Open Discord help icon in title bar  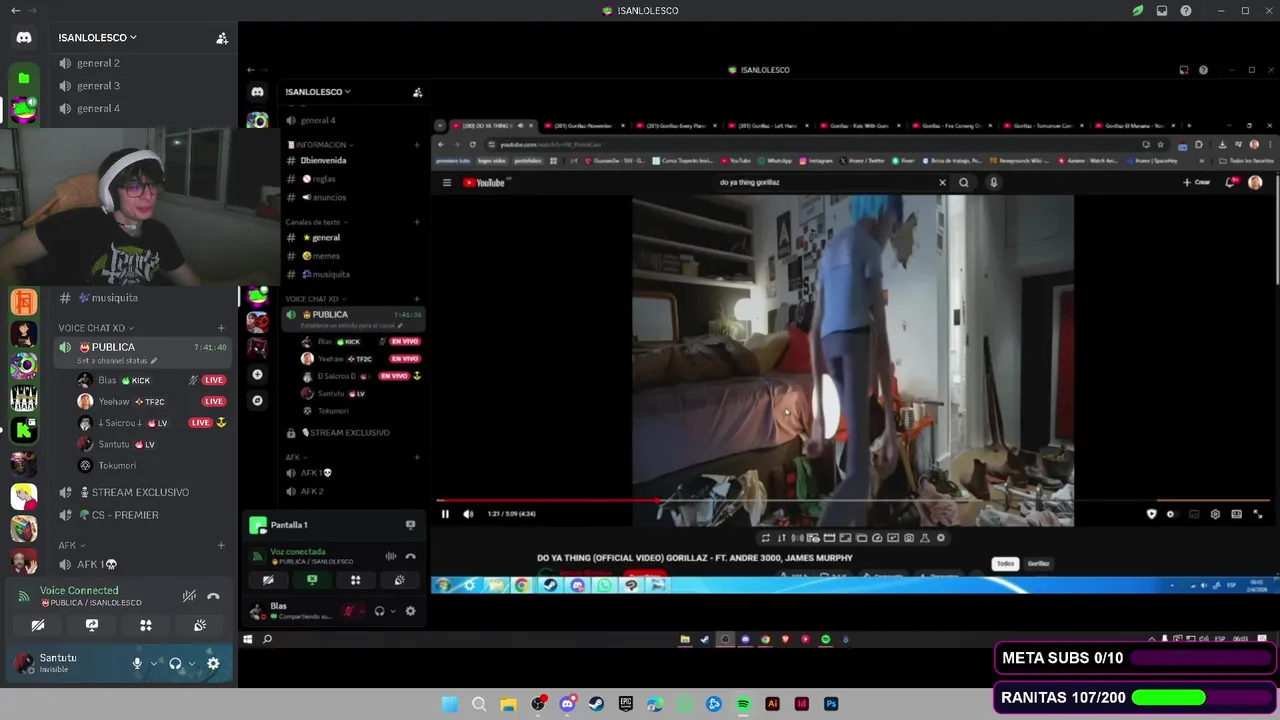coord(1186,11)
